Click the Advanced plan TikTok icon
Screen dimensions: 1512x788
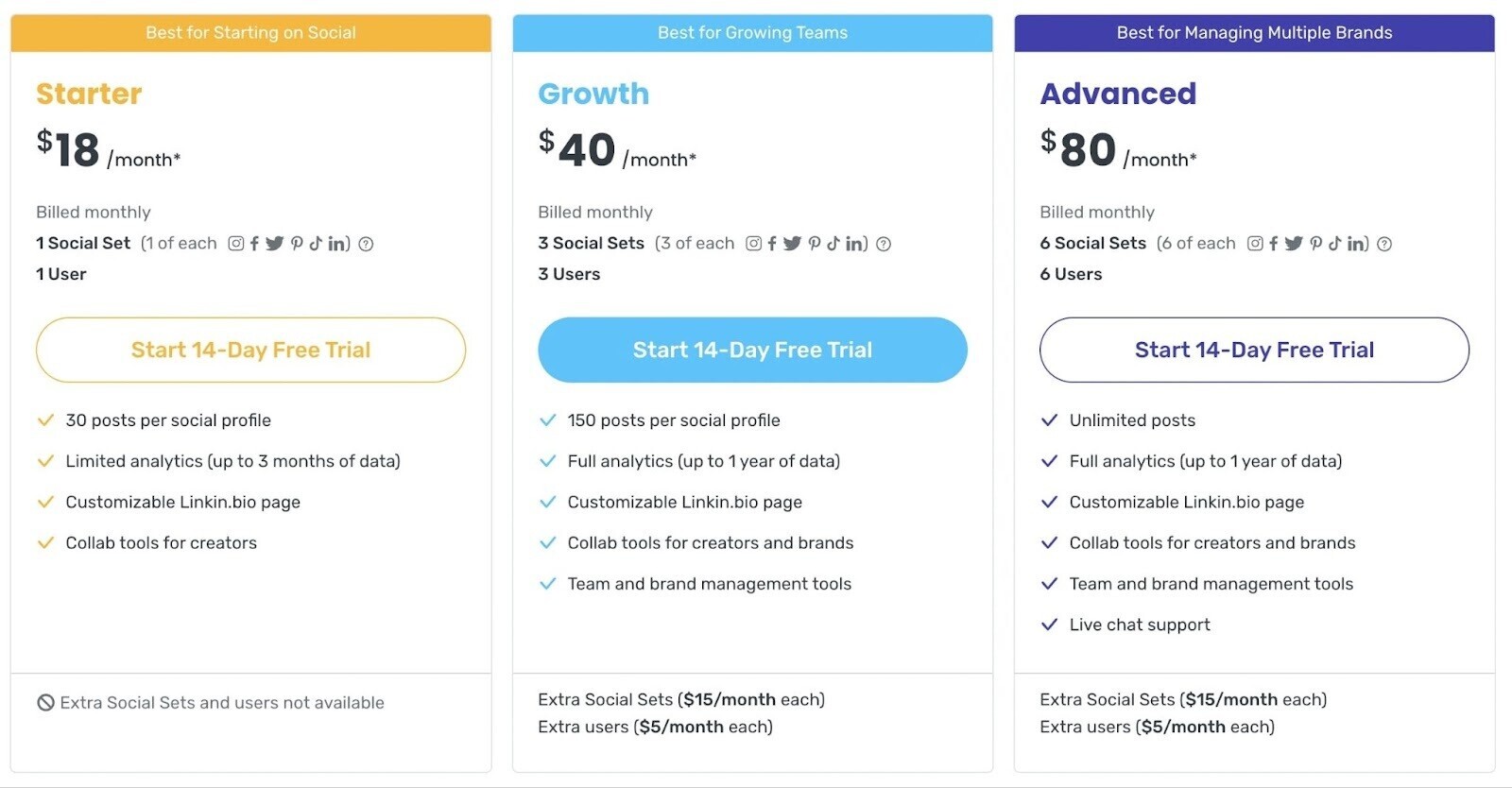1334,244
